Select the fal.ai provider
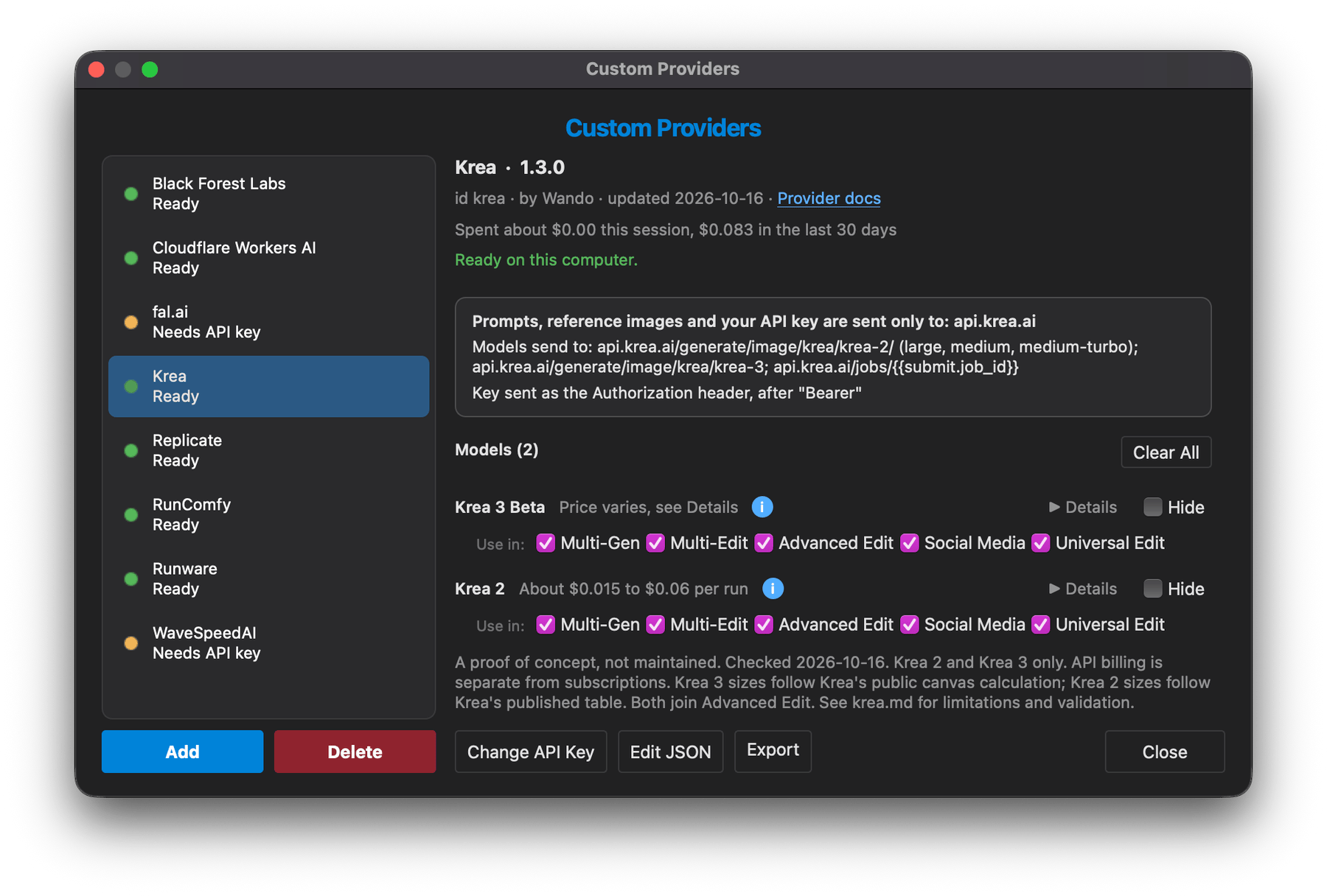Viewport: 1327px width, 896px height. pos(268,322)
